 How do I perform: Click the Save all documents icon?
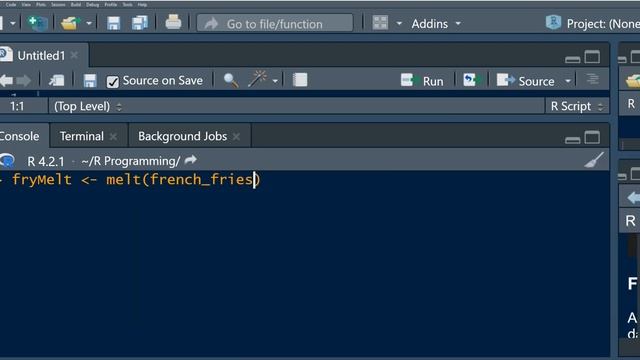[140, 23]
